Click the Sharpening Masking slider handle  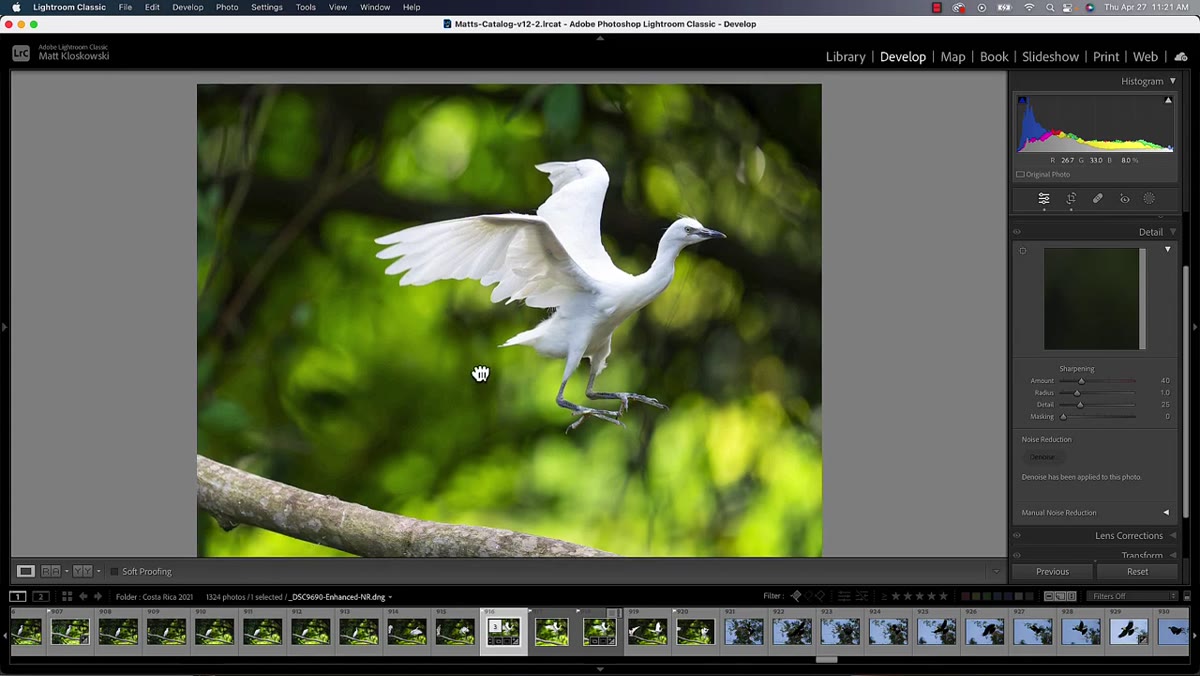[x=1063, y=417]
